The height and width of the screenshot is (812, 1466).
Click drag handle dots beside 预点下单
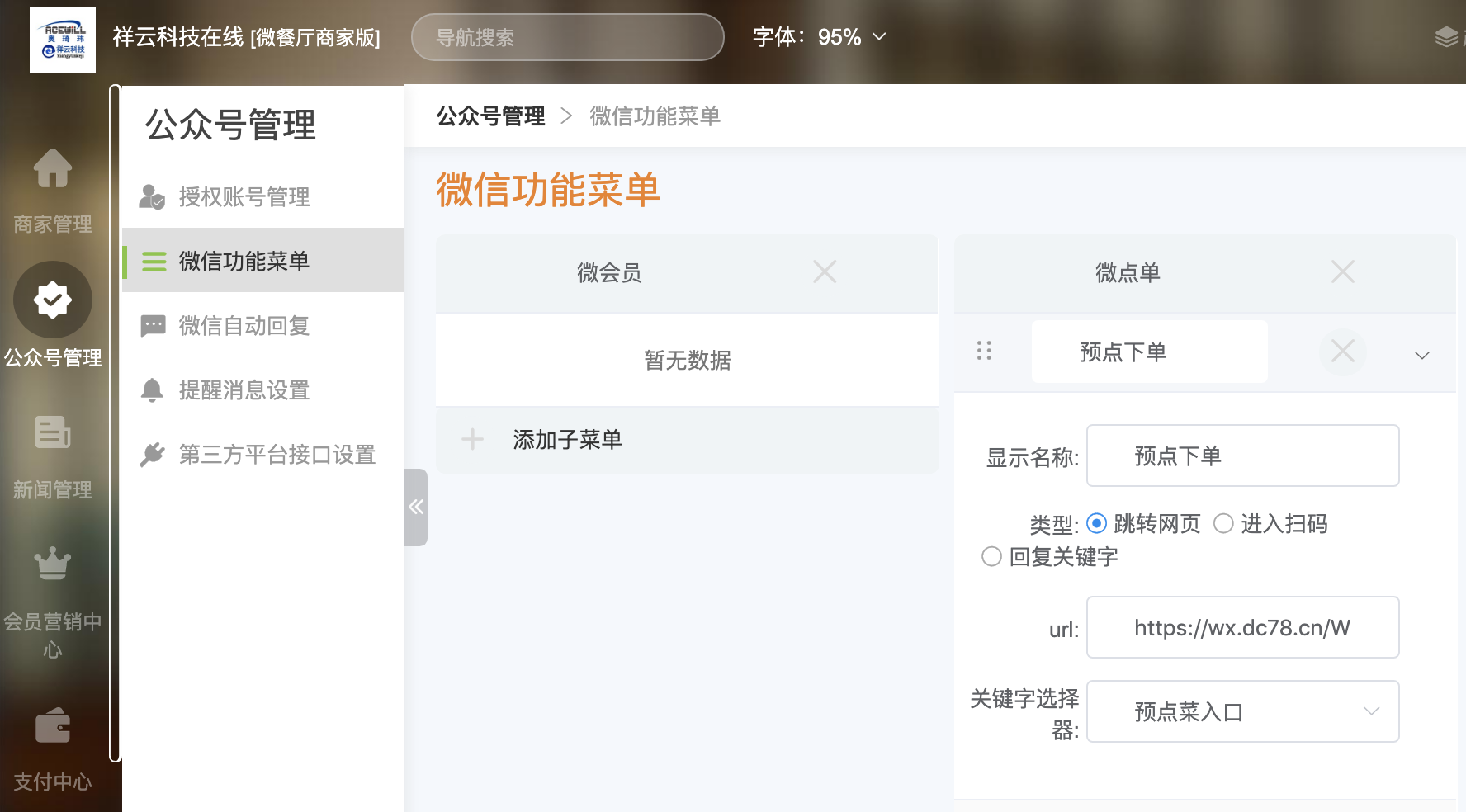[x=984, y=351]
